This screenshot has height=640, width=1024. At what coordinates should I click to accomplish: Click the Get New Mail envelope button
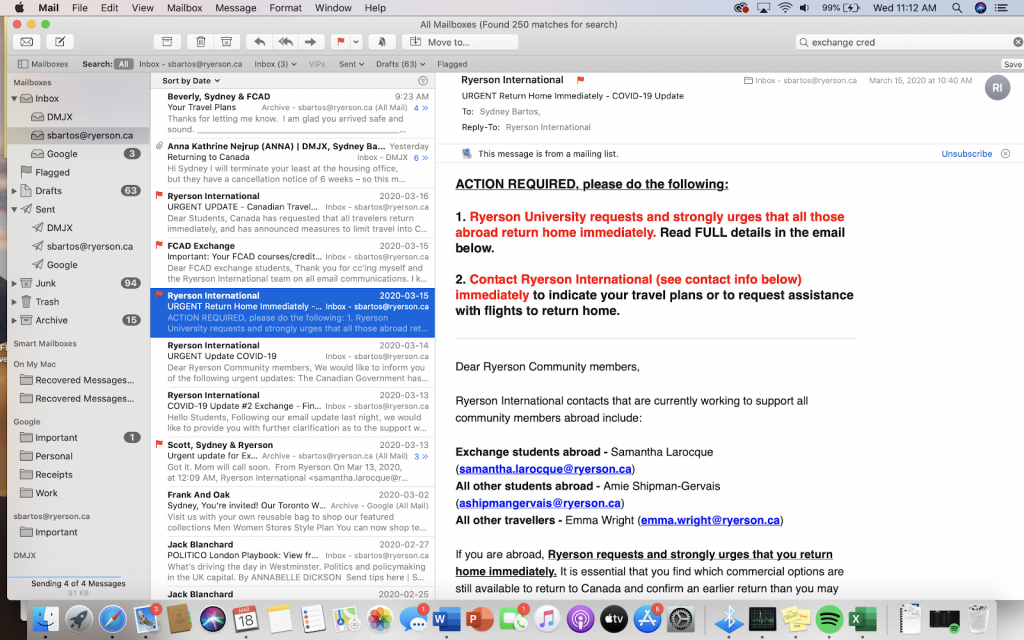pos(27,42)
